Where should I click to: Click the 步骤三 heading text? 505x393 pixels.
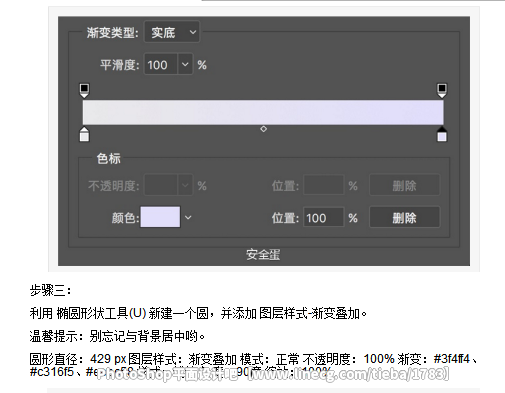click(50, 290)
